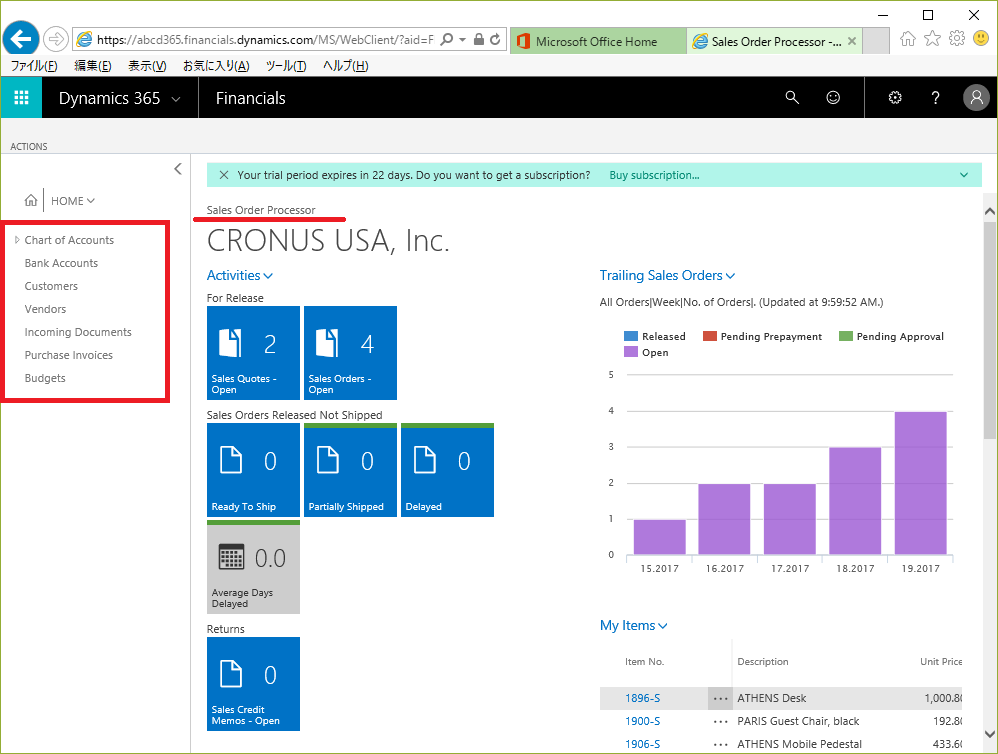Open the Sales Quotes - Open tile
The image size is (998, 754).
pyautogui.click(x=253, y=353)
